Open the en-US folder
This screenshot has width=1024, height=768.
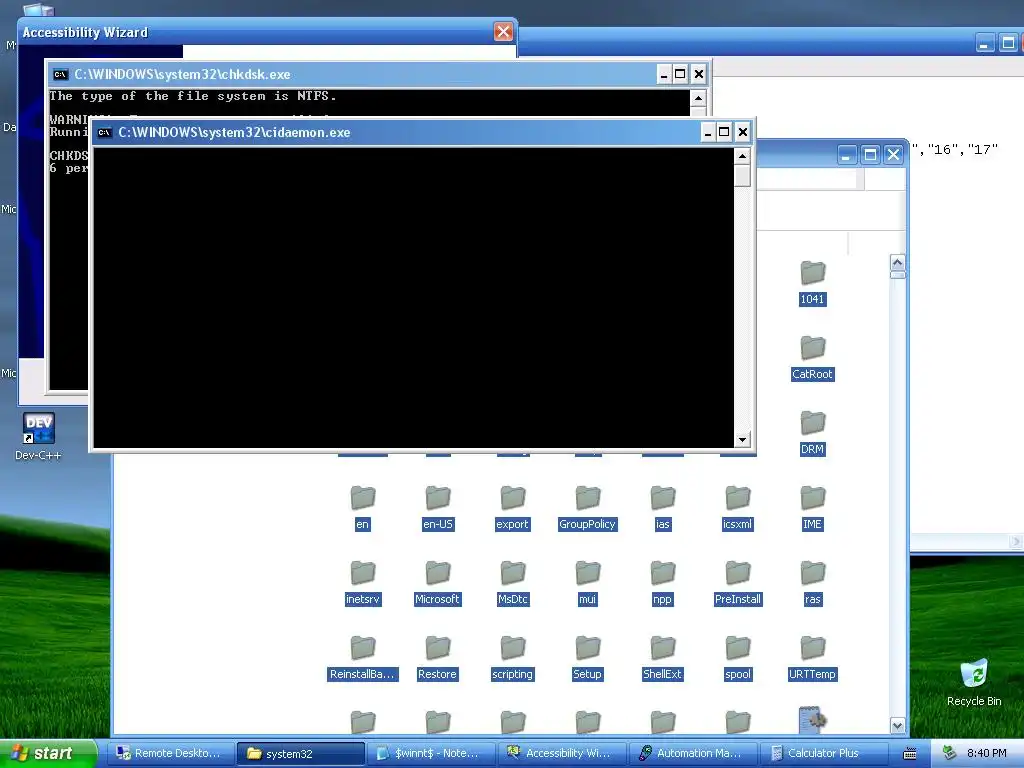tap(438, 509)
